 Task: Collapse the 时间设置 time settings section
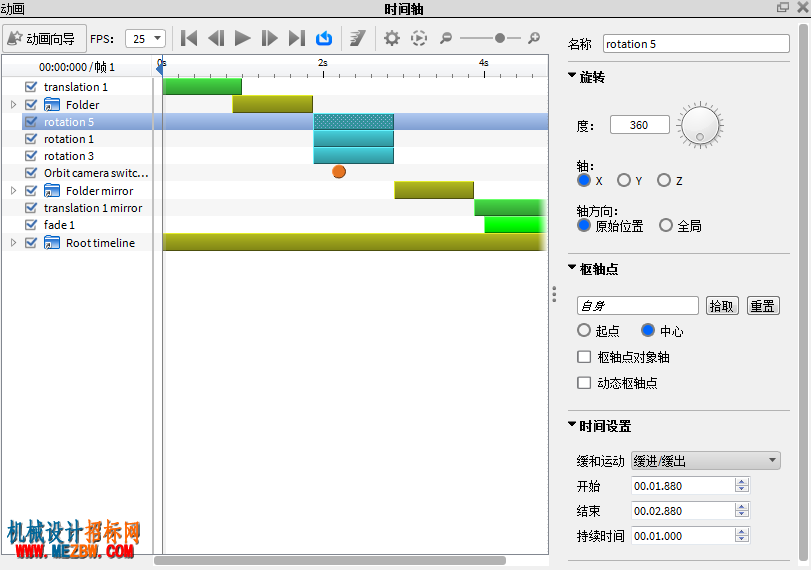coord(572,424)
